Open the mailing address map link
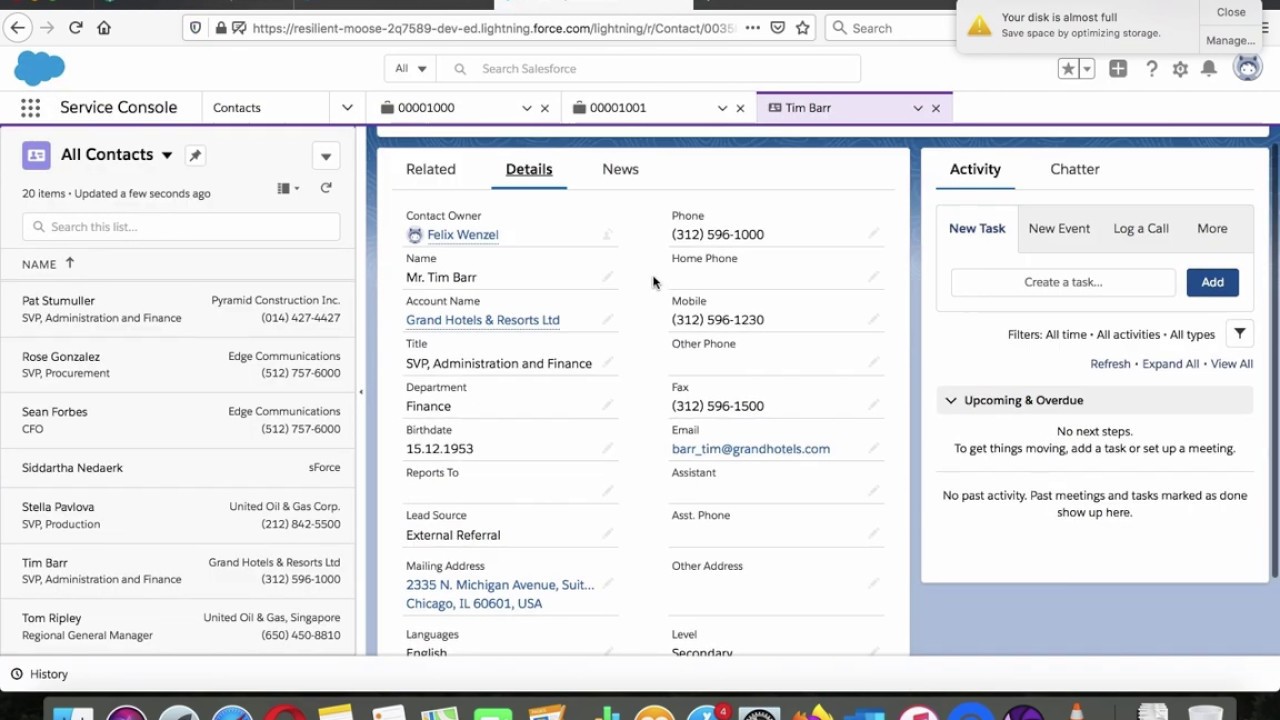Screen dimensions: 1280x720 [x=500, y=594]
